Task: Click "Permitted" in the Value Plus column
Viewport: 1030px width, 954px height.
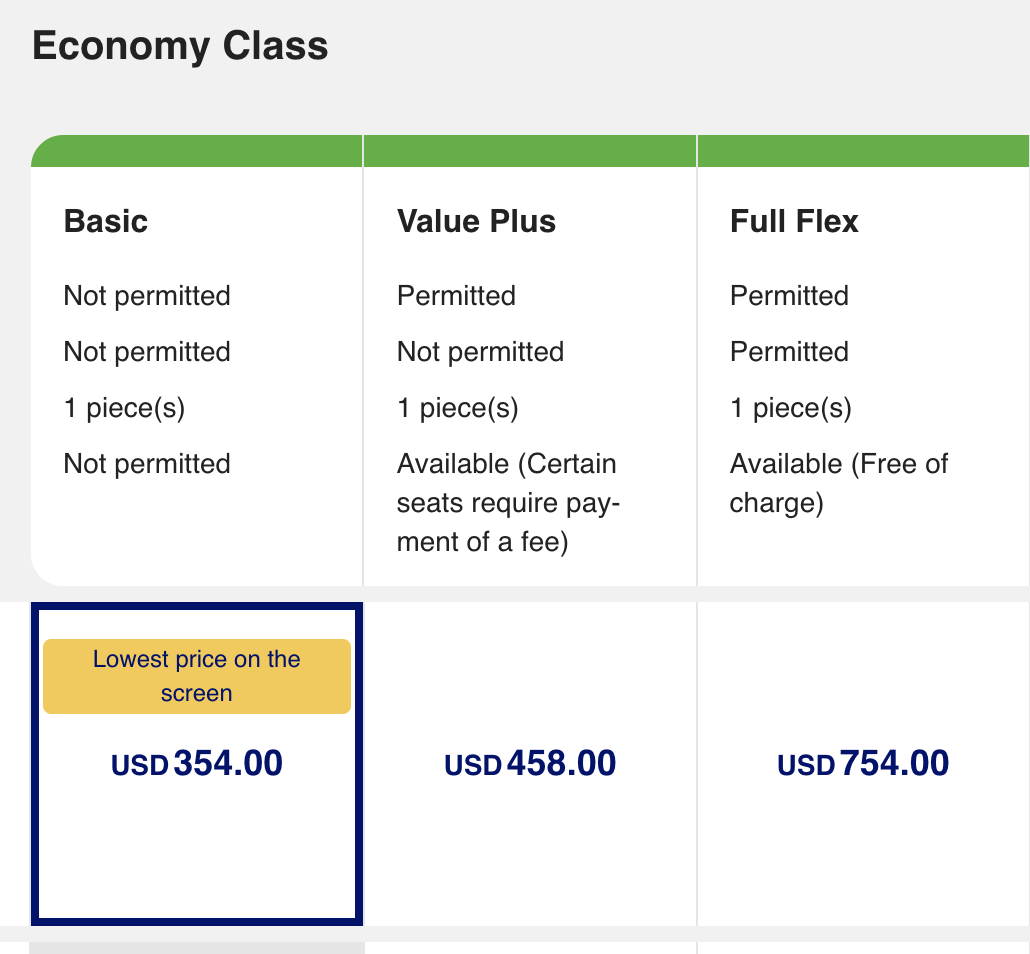Action: point(456,296)
